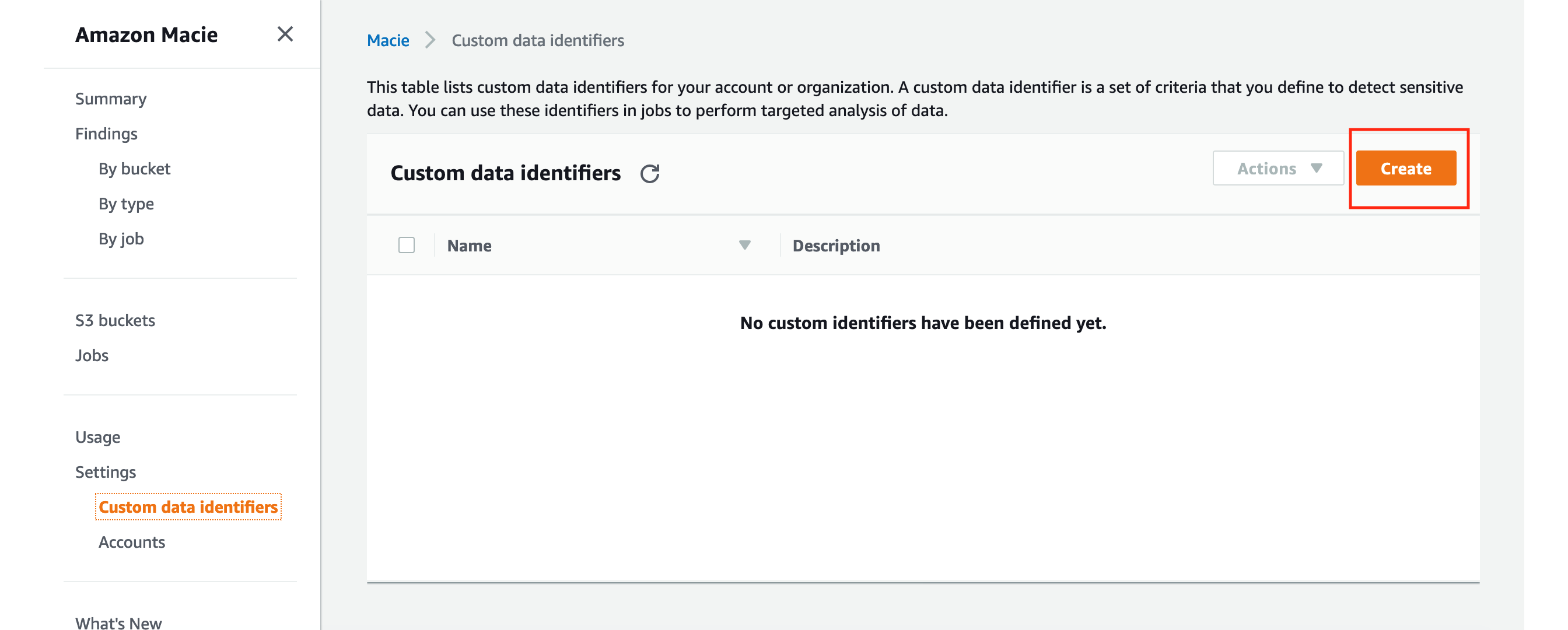View findings grouped By job

pos(121,238)
